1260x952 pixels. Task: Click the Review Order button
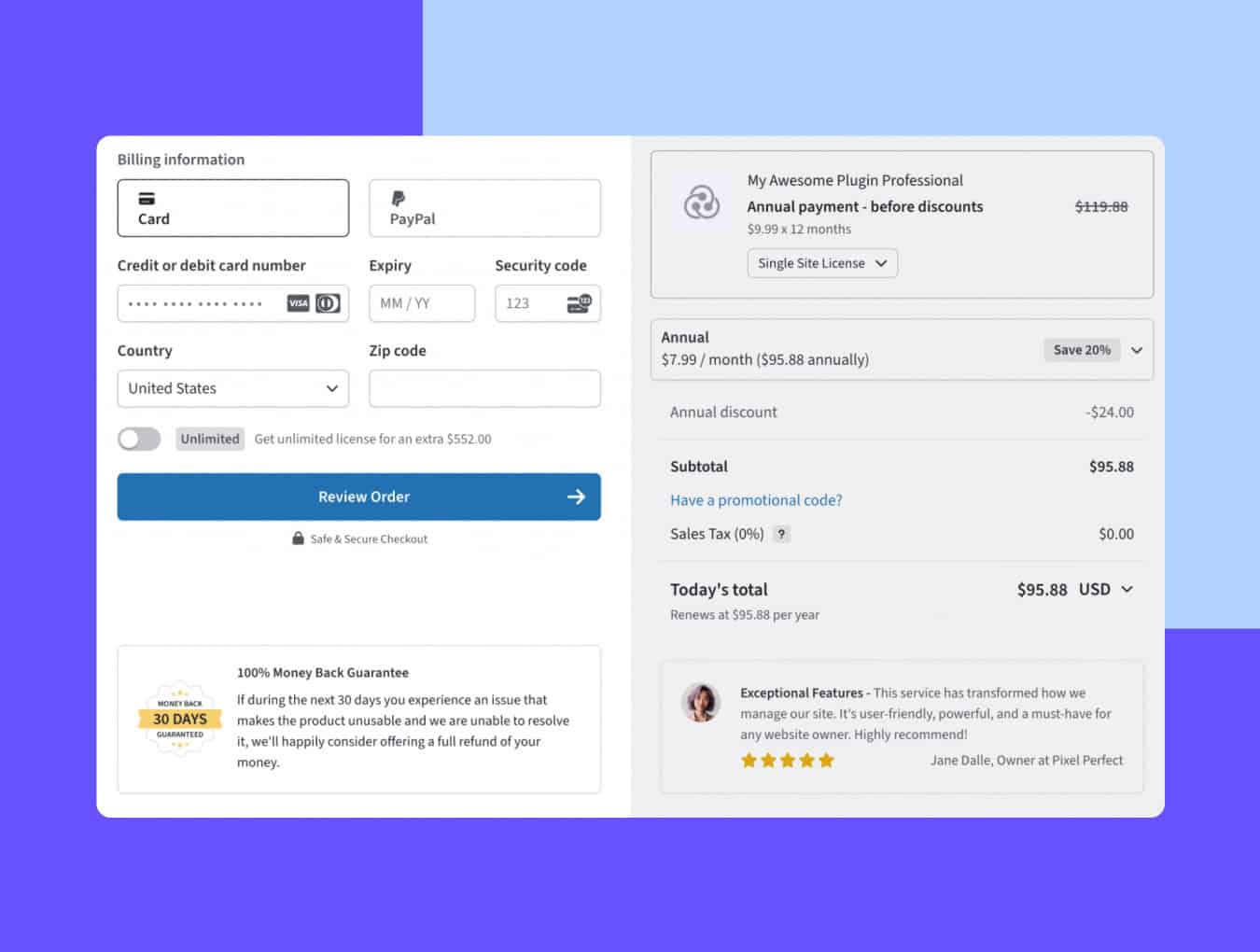(359, 497)
